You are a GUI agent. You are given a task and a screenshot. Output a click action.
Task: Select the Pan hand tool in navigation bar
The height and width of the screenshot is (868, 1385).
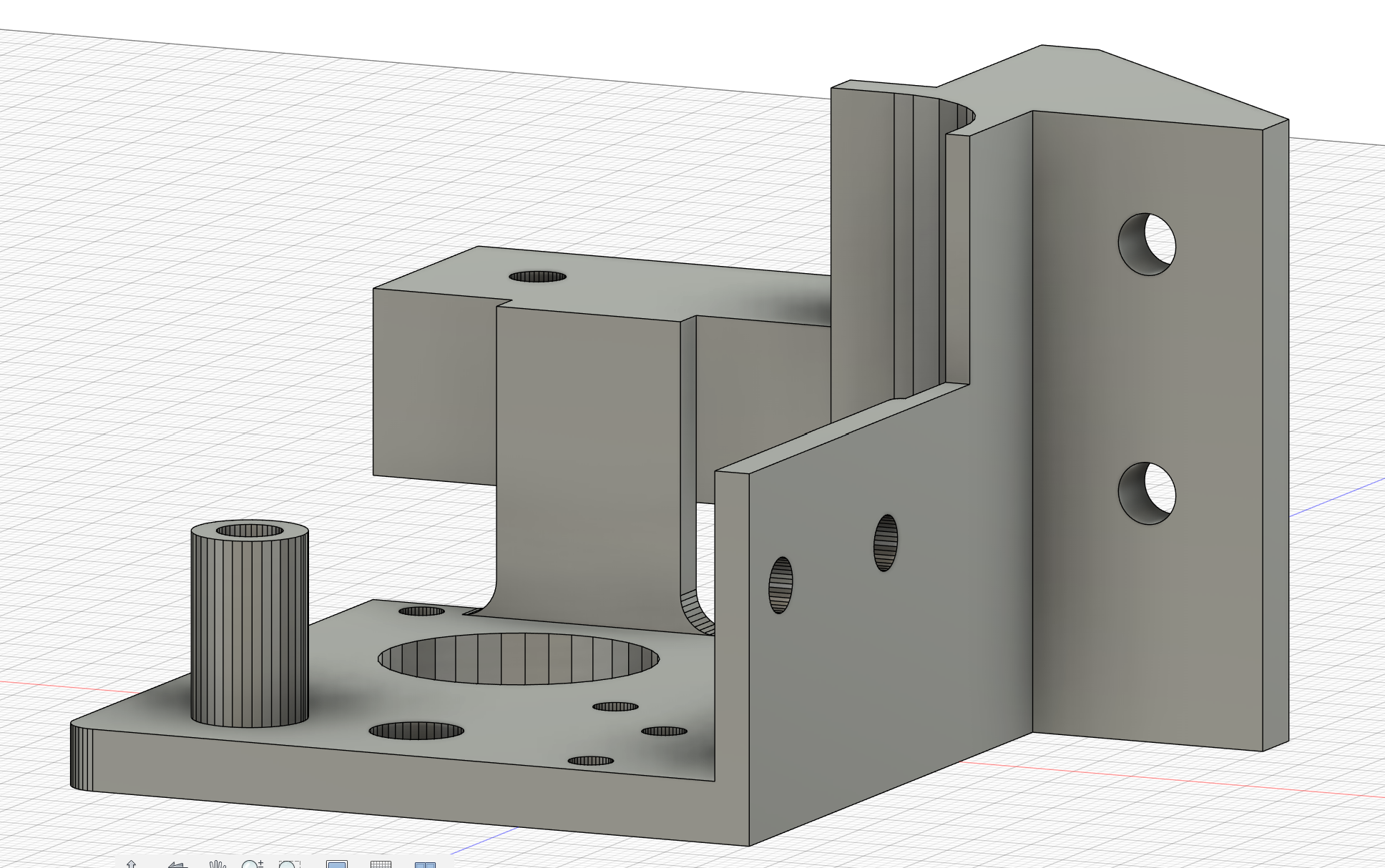pos(217,864)
